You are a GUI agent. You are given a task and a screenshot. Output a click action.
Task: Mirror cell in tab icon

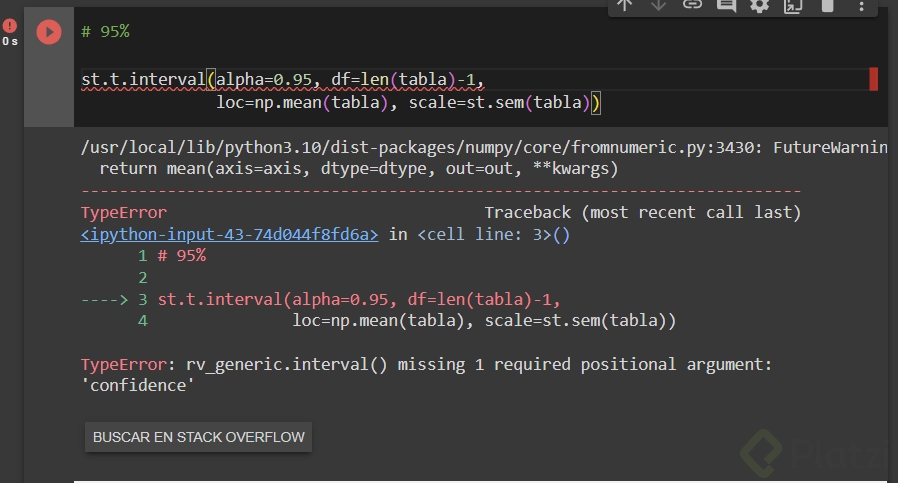793,5
